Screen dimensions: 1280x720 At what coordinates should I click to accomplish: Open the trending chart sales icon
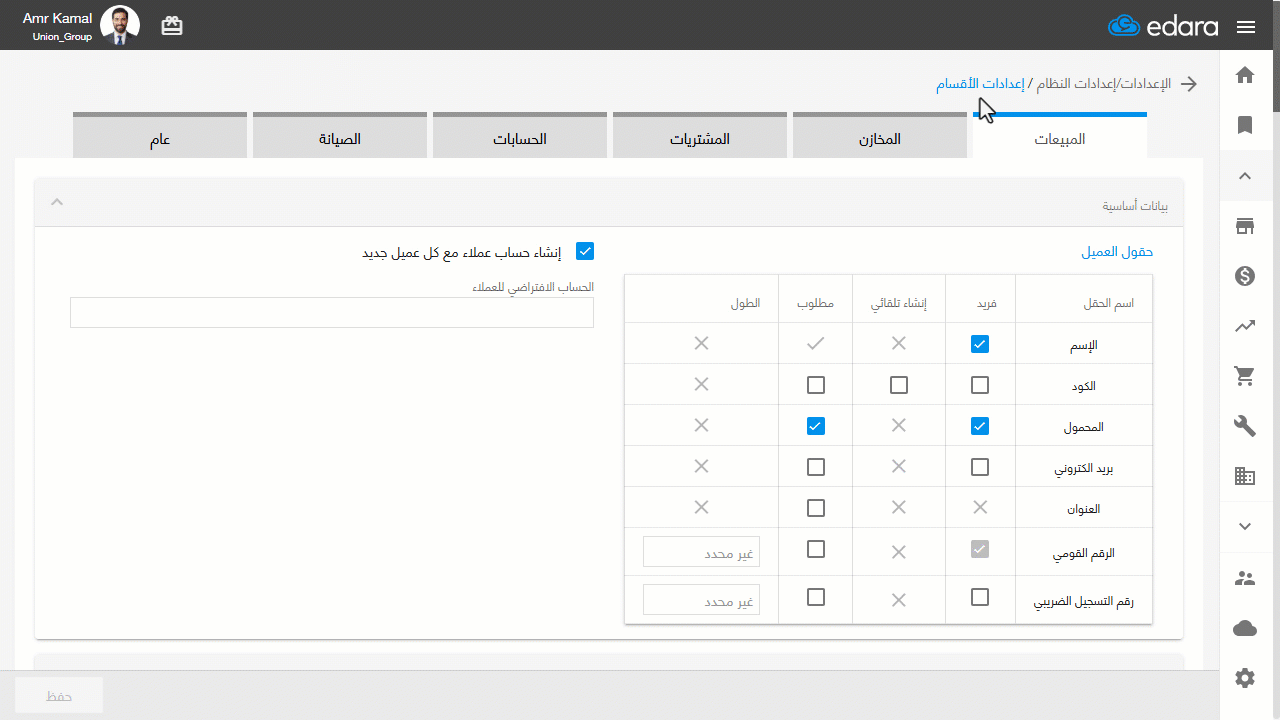click(x=1245, y=326)
